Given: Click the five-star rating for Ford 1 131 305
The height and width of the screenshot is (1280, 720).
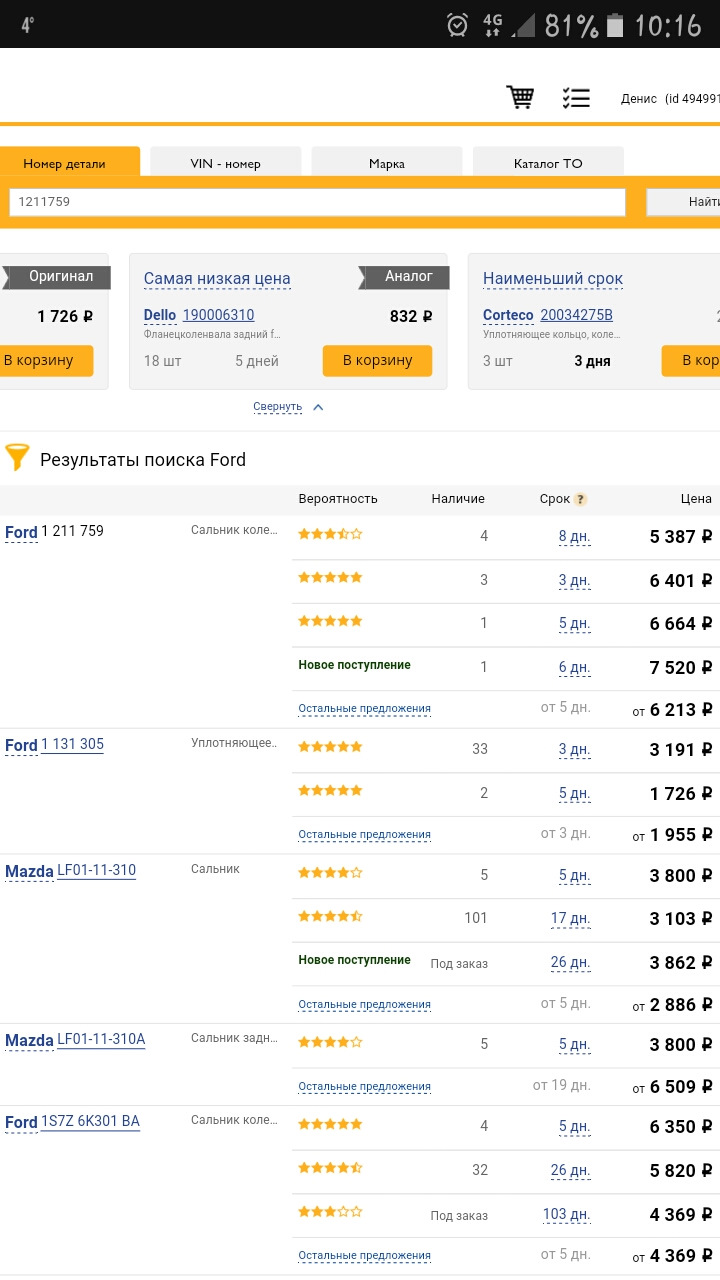Looking at the screenshot, I should pyautogui.click(x=330, y=746).
